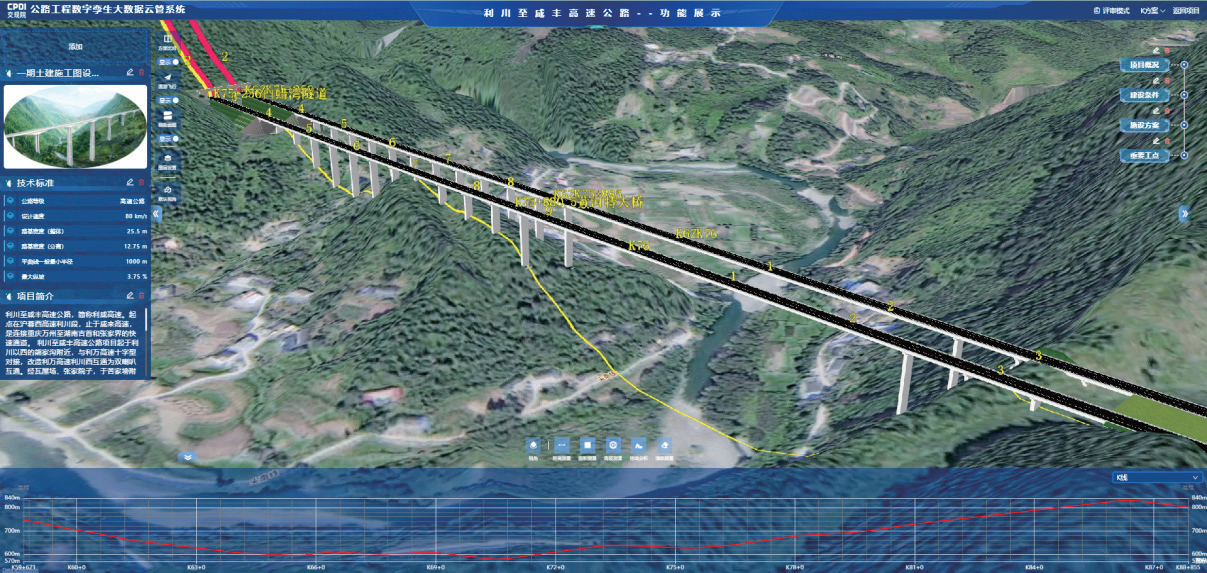Toggle the third 显示 switch above layer management
The height and width of the screenshot is (573, 1207).
tap(168, 139)
